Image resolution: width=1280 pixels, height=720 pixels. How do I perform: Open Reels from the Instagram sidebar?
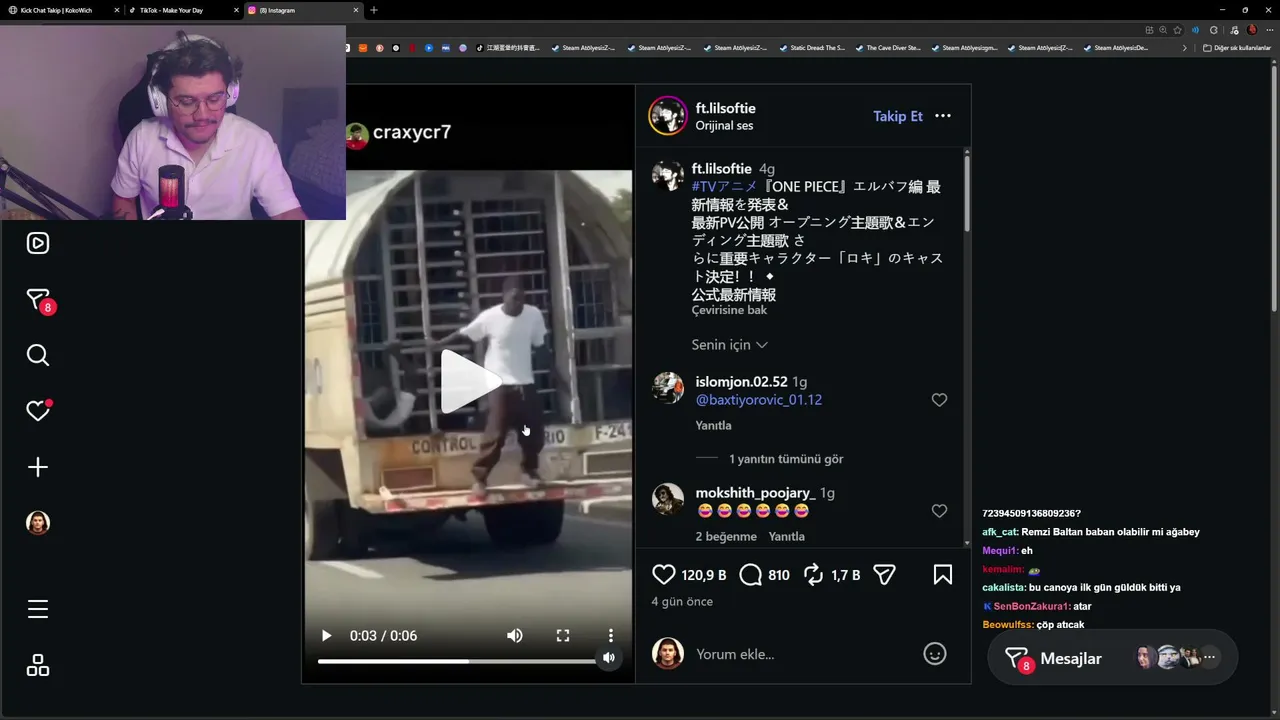[38, 243]
